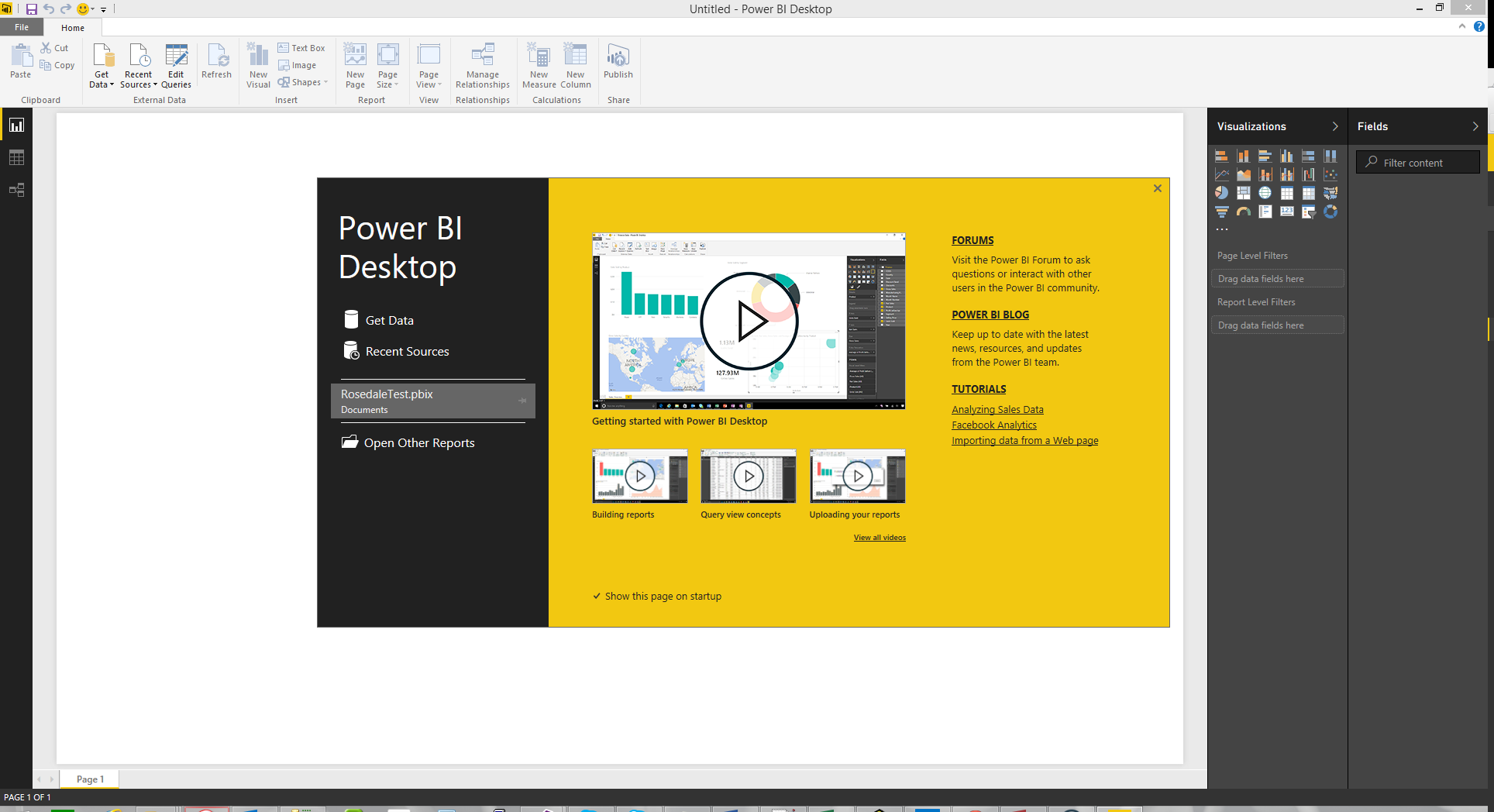Select the scatter chart visualization
The width and height of the screenshot is (1494, 812).
point(1330,174)
